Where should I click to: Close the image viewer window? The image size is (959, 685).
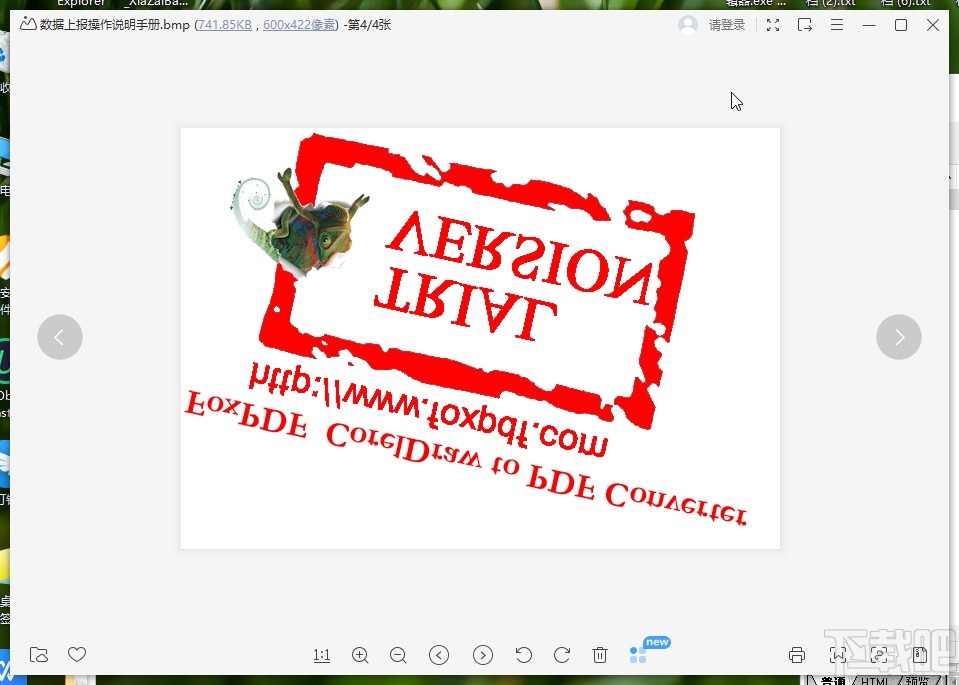(x=933, y=25)
